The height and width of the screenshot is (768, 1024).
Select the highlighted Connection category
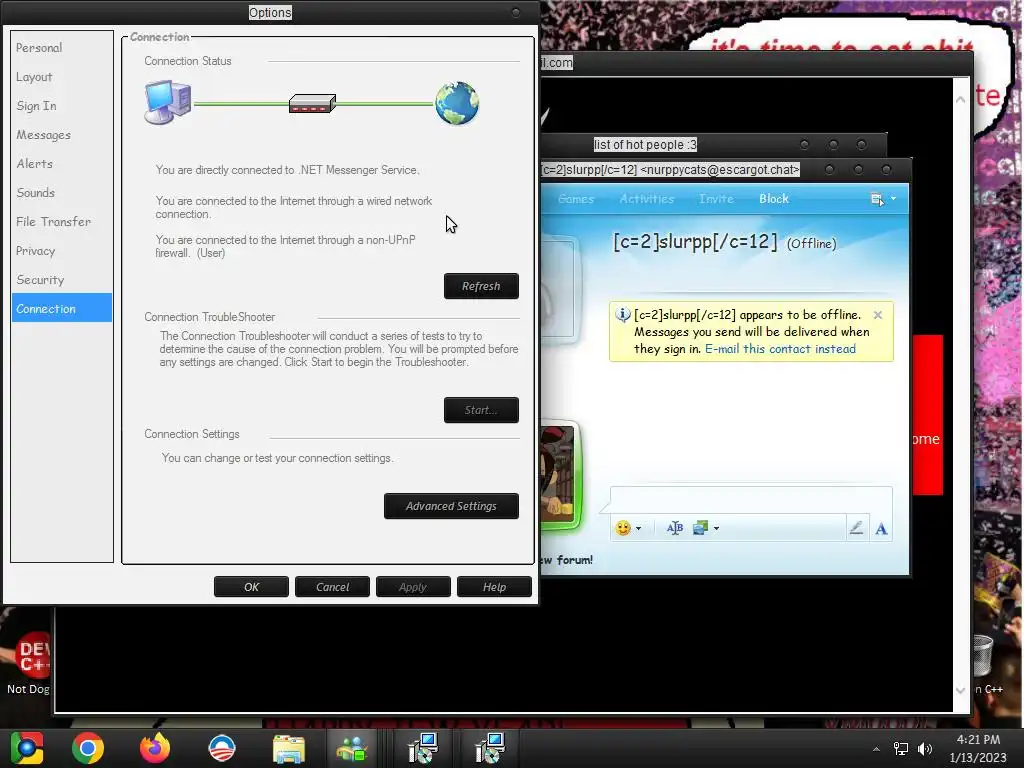tap(62, 308)
